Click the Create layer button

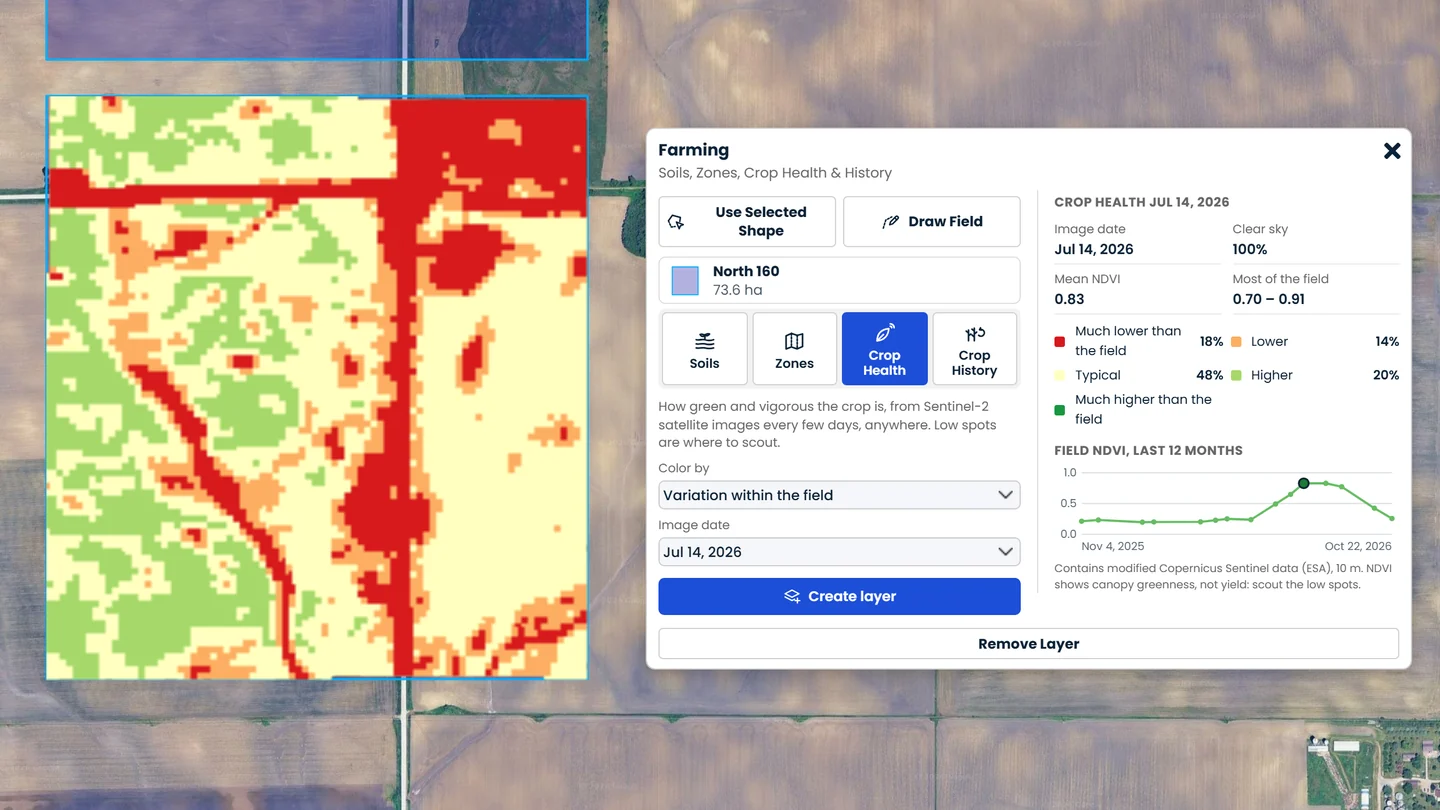(839, 596)
